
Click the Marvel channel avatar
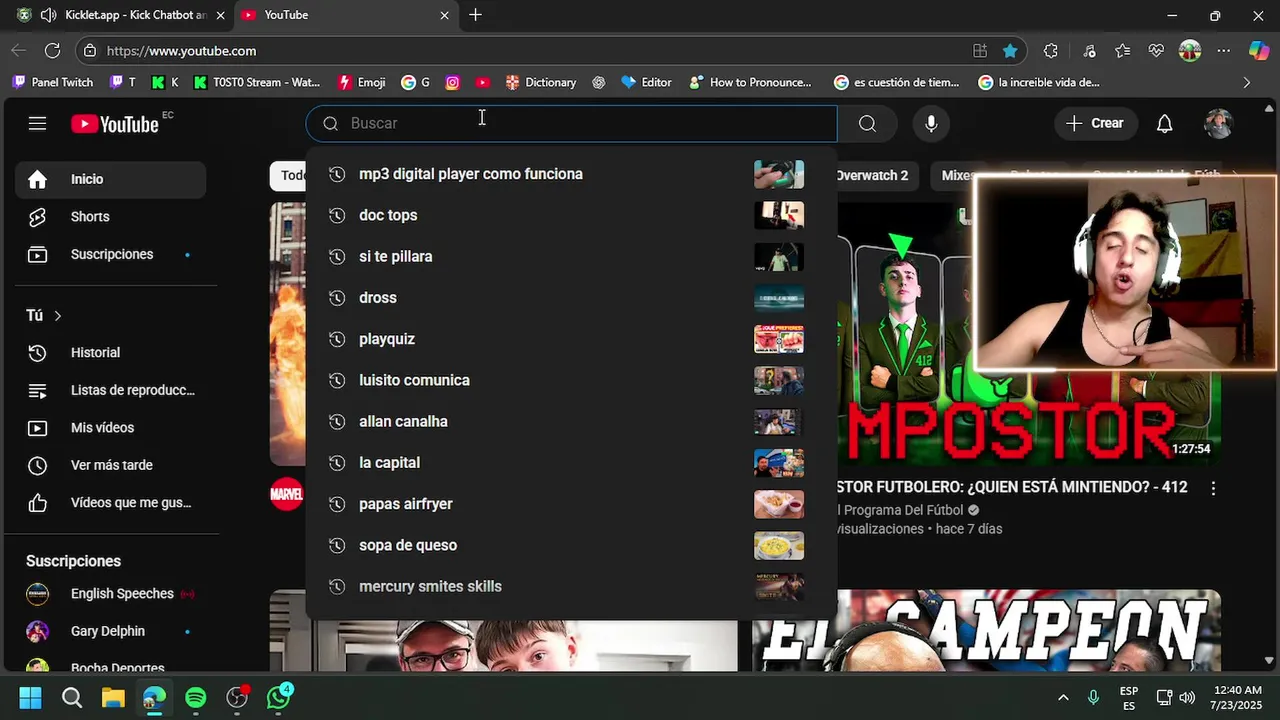tap(286, 494)
